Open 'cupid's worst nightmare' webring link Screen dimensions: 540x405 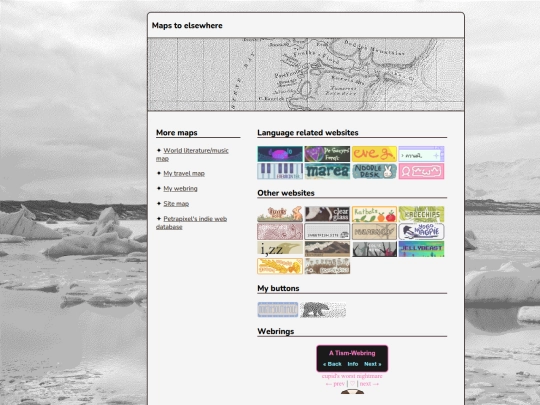coord(352,376)
